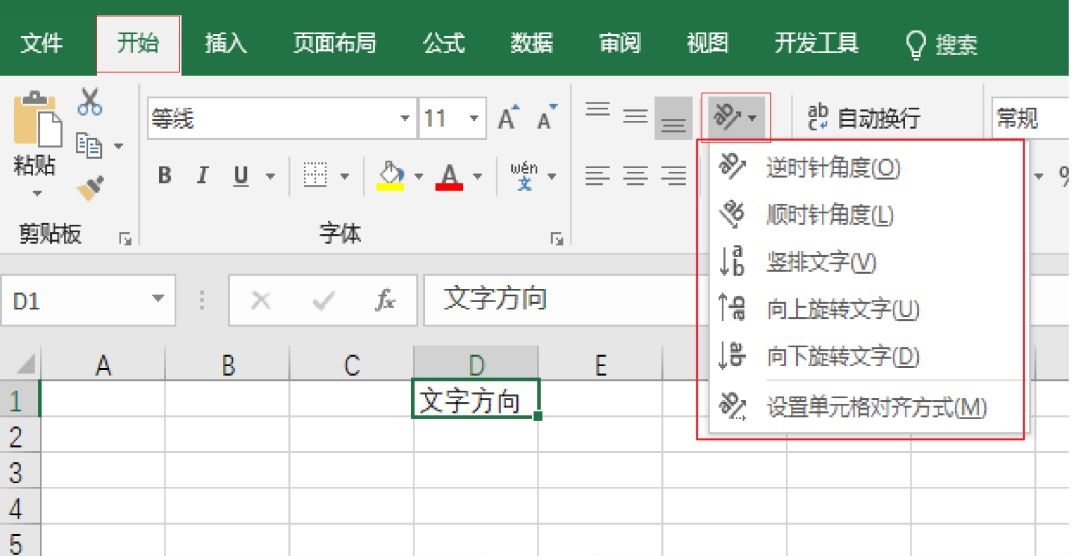Viewport: 1080px width, 556px height.
Task: Open 字体 group dialog launcher
Action: pos(557,238)
